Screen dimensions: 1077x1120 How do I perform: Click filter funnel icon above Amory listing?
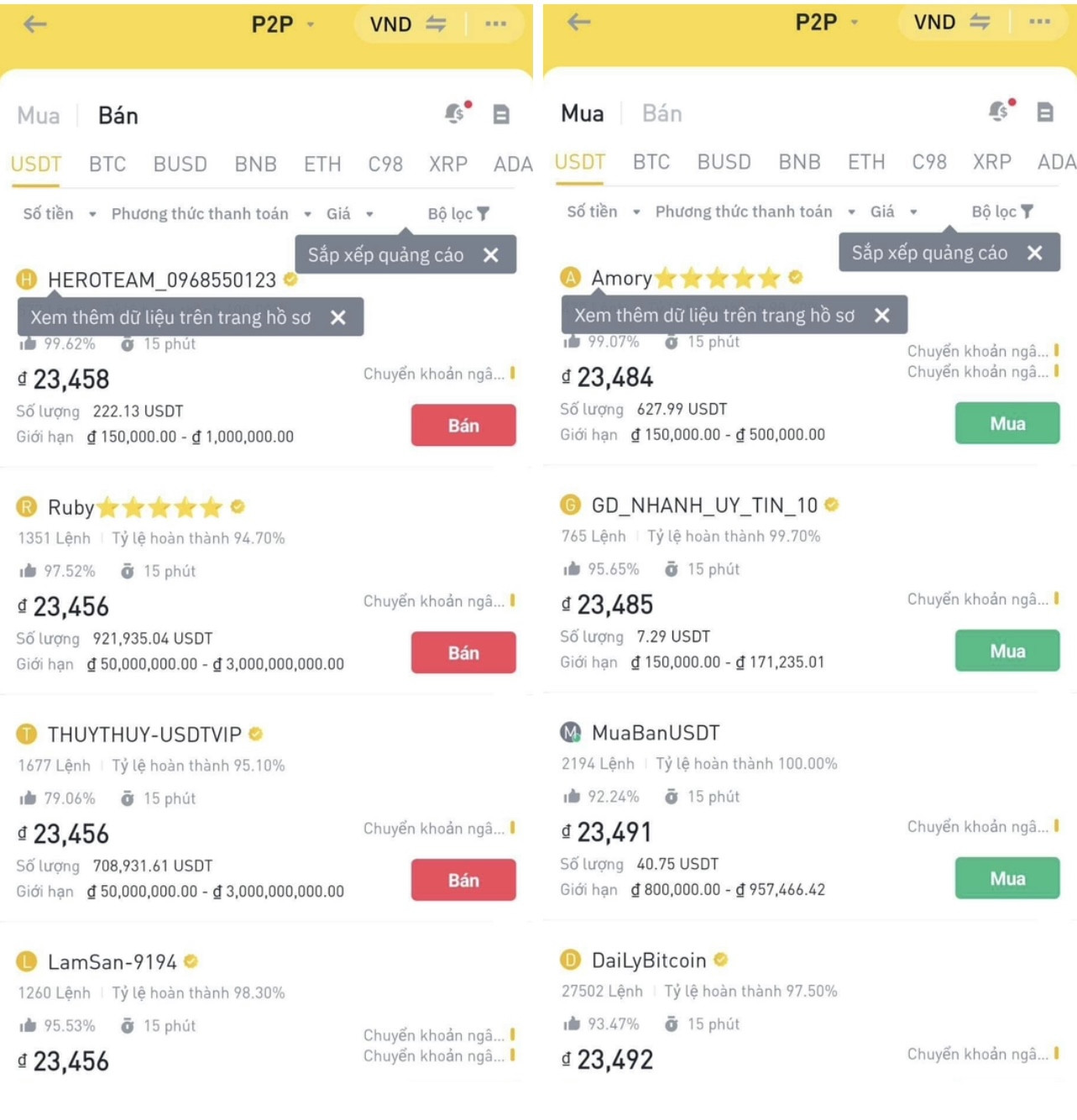click(x=1027, y=212)
